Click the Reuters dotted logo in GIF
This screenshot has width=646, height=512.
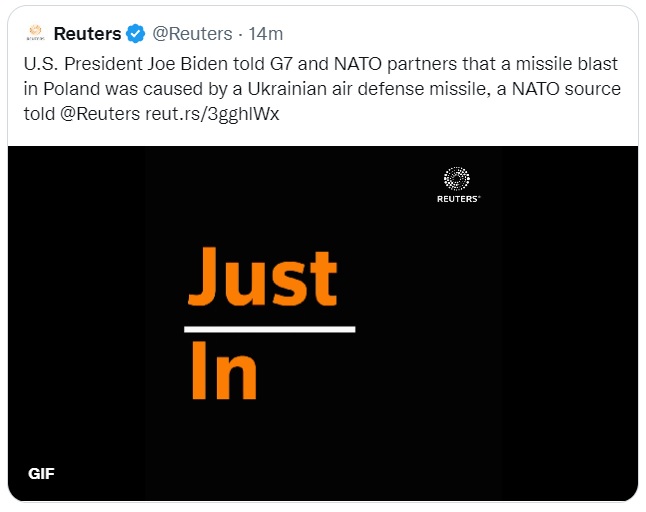point(458,180)
